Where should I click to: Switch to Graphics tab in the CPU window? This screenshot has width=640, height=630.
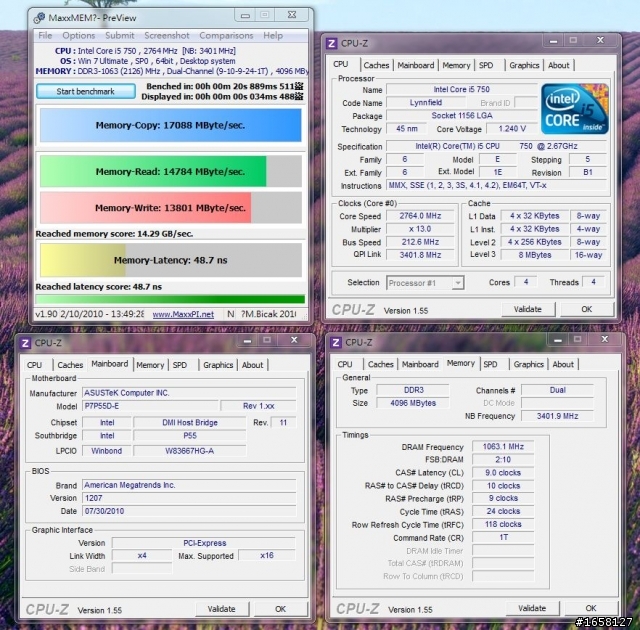[524, 65]
